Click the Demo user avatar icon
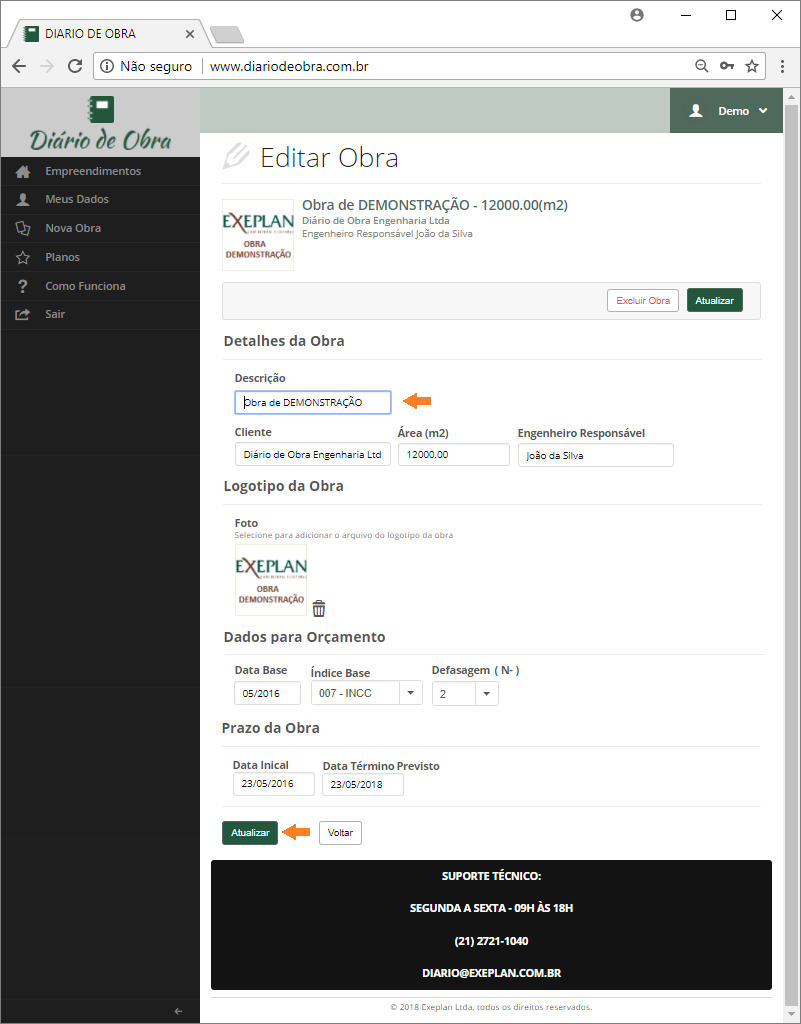Image resolution: width=801 pixels, height=1024 pixels. pyautogui.click(x=696, y=110)
